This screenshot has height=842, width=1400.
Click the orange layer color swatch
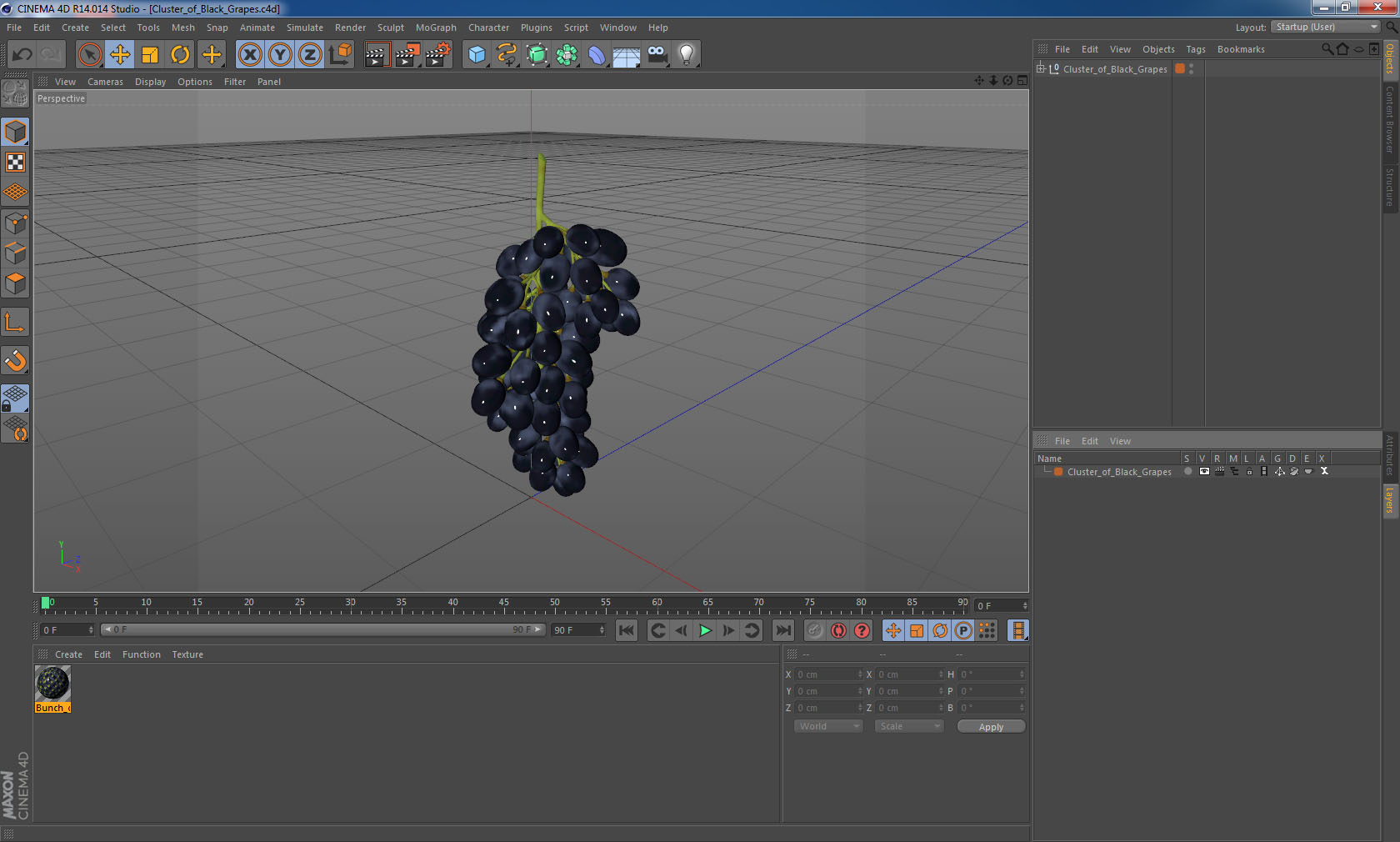[1058, 472]
